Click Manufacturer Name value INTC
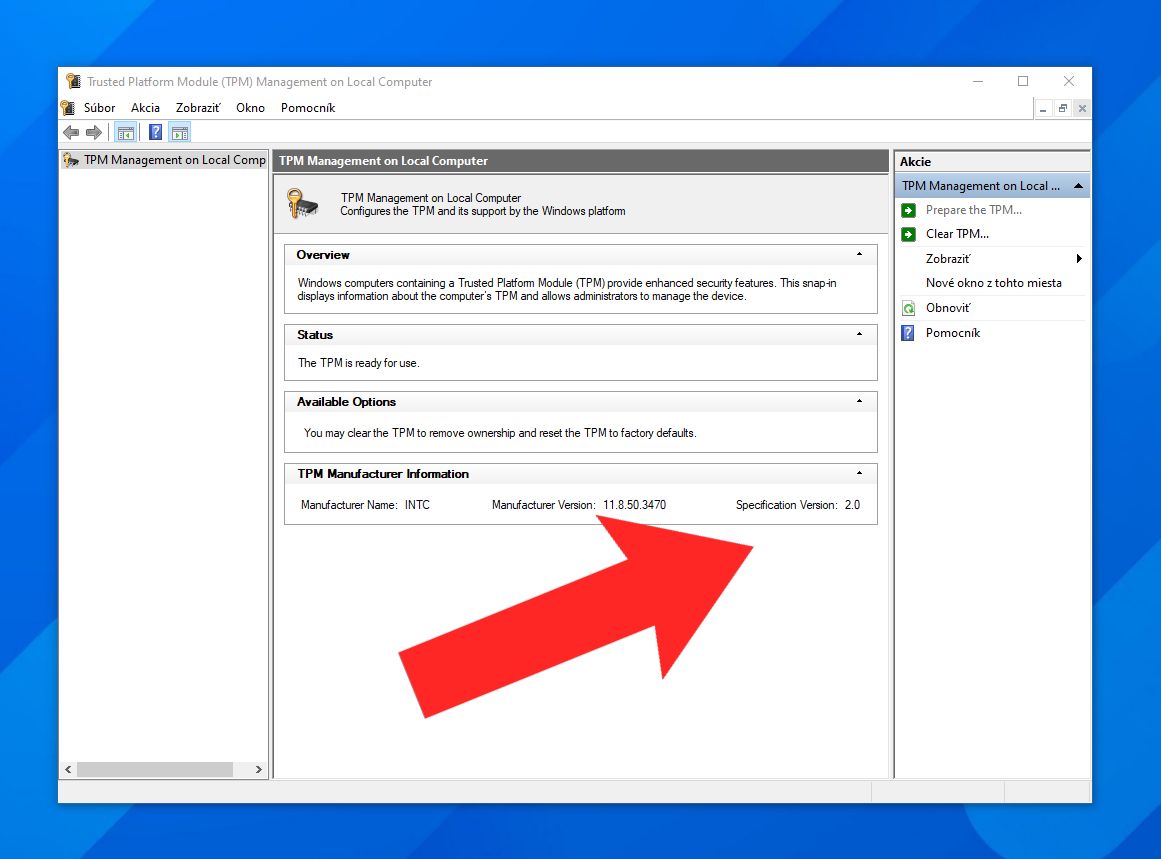Viewport: 1161px width, 859px height. (417, 505)
